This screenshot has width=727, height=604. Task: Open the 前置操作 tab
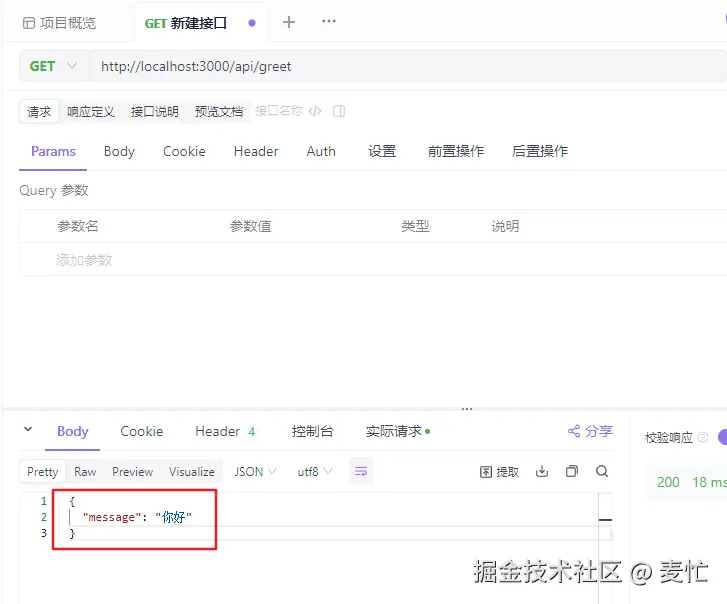(x=456, y=151)
